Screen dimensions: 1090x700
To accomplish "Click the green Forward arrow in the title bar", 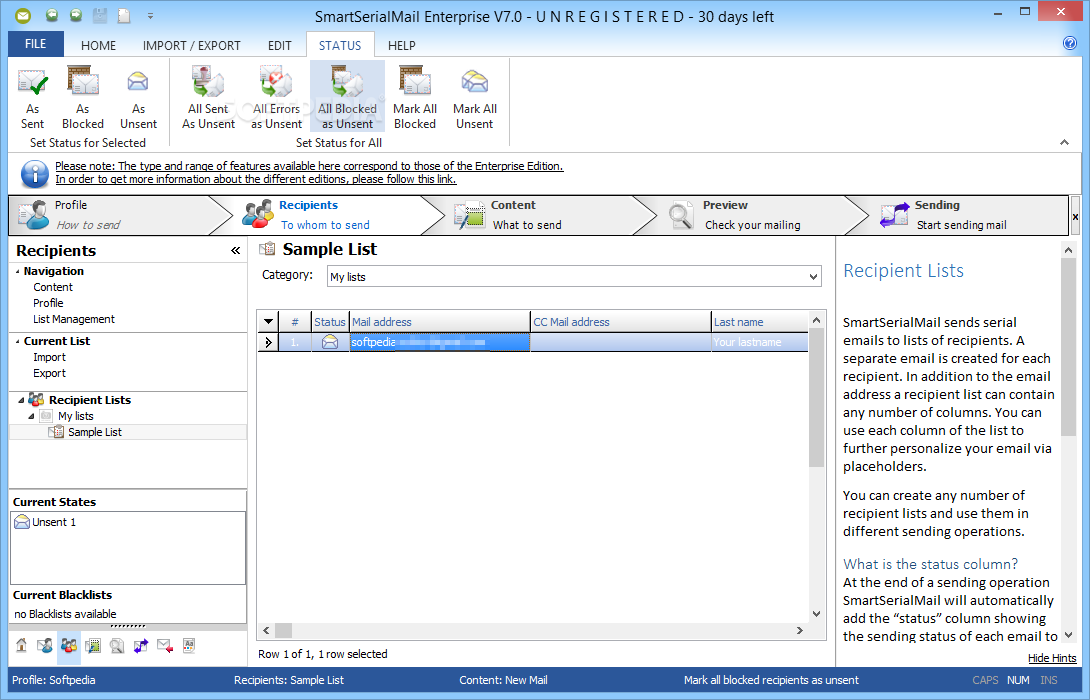I will [x=76, y=15].
